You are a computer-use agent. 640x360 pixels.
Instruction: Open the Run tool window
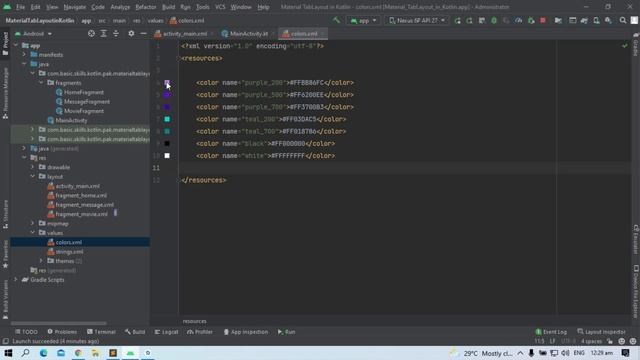tap(287, 332)
